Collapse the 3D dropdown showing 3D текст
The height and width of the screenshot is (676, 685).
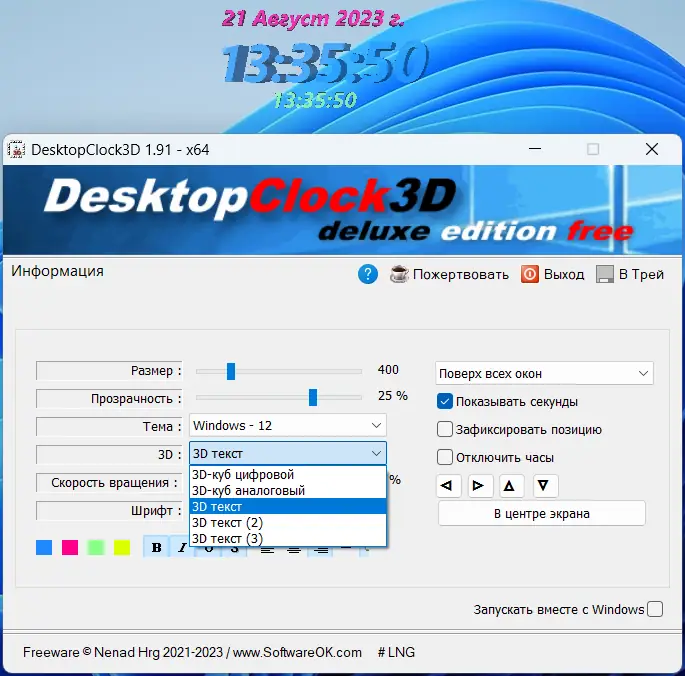(288, 453)
